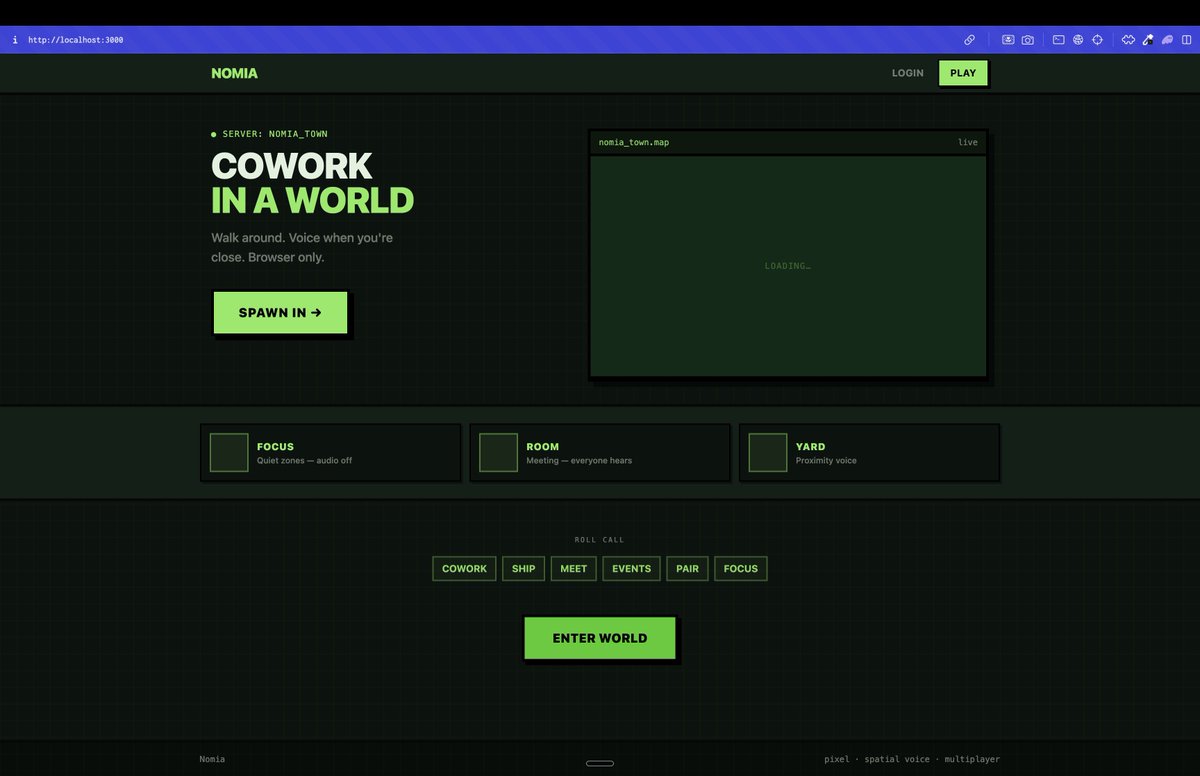
Task: Select the MEET tag
Action: tap(574, 569)
